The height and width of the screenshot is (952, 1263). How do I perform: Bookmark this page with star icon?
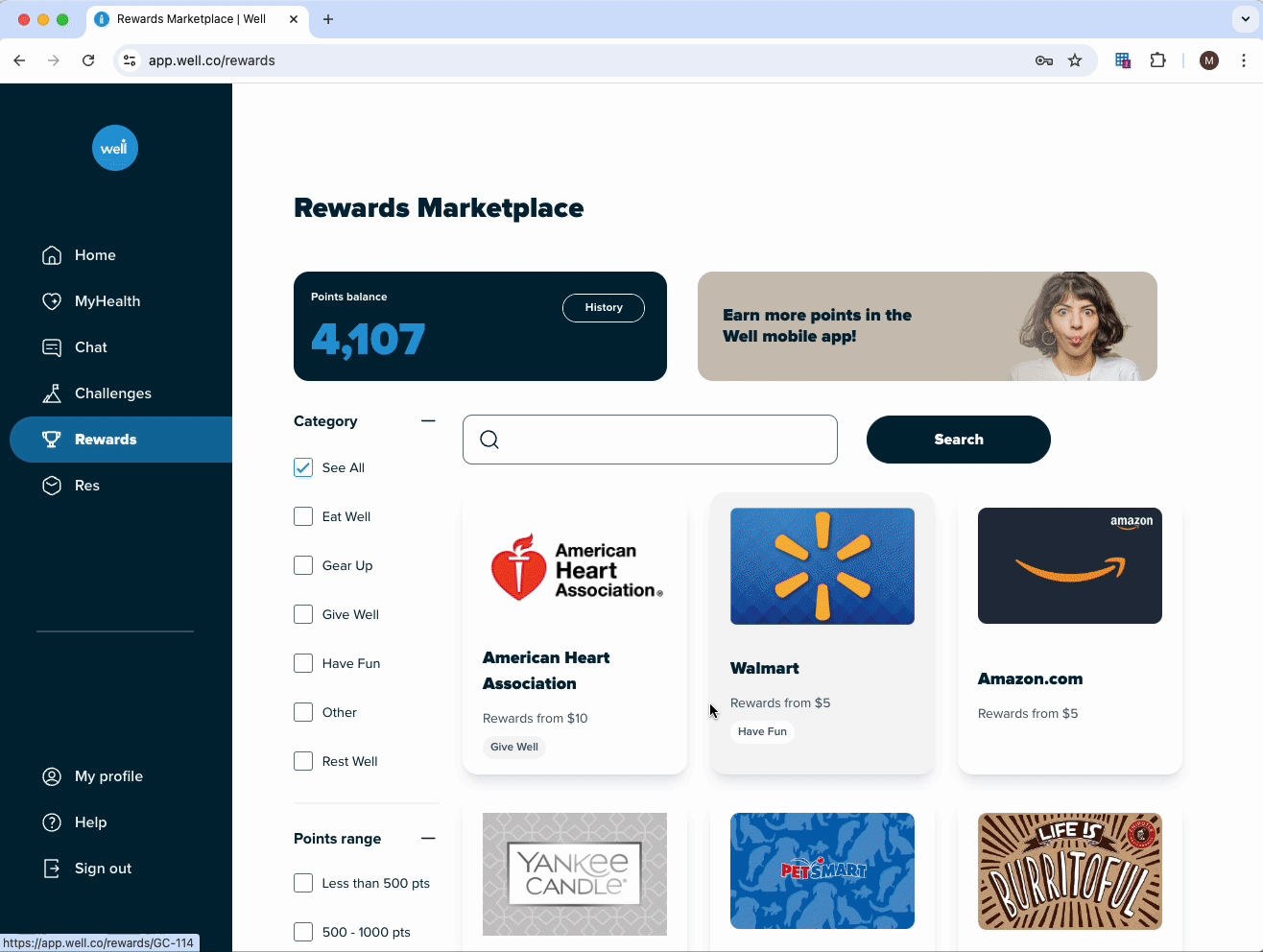1075,60
